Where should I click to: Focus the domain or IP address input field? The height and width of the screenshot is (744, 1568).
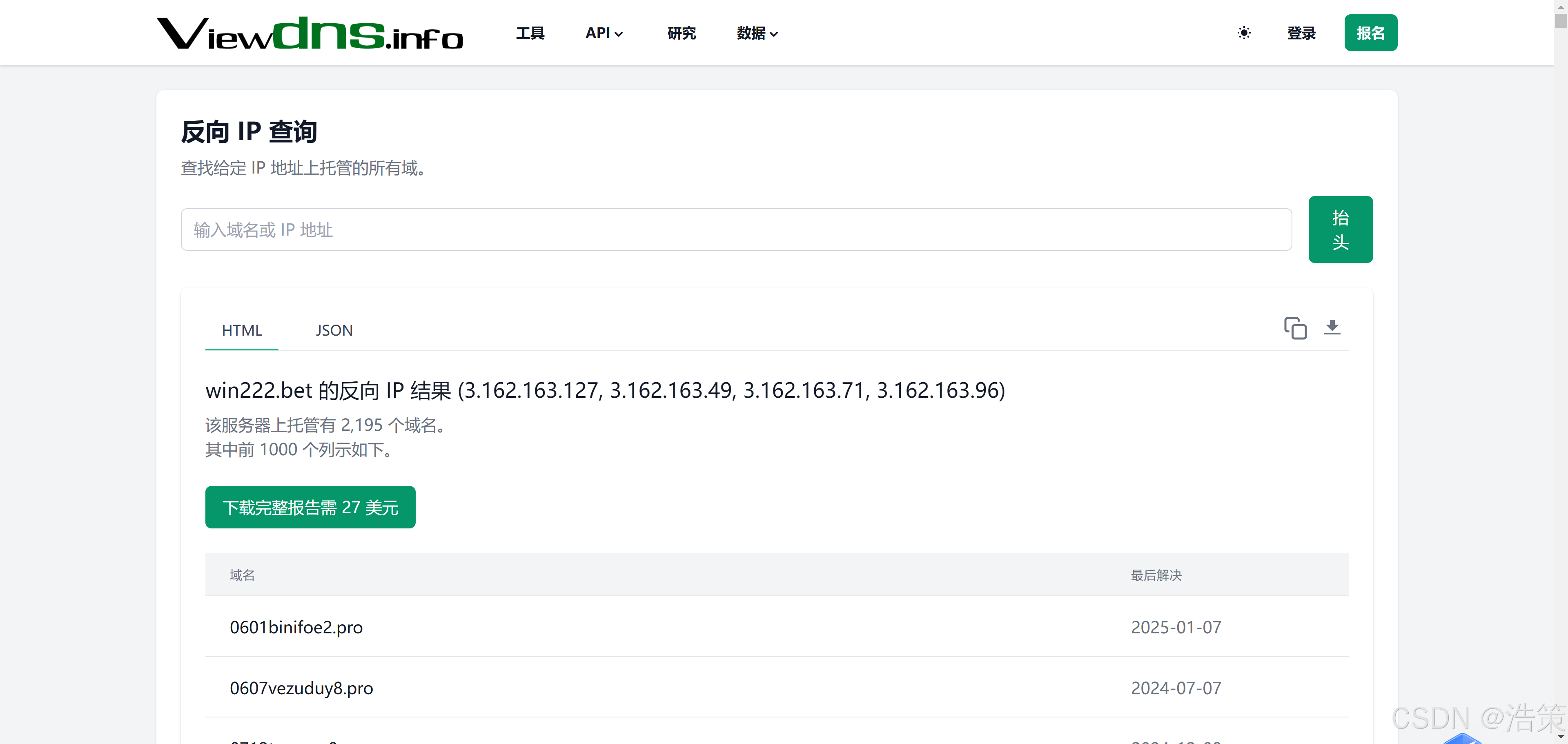pyautogui.click(x=736, y=229)
